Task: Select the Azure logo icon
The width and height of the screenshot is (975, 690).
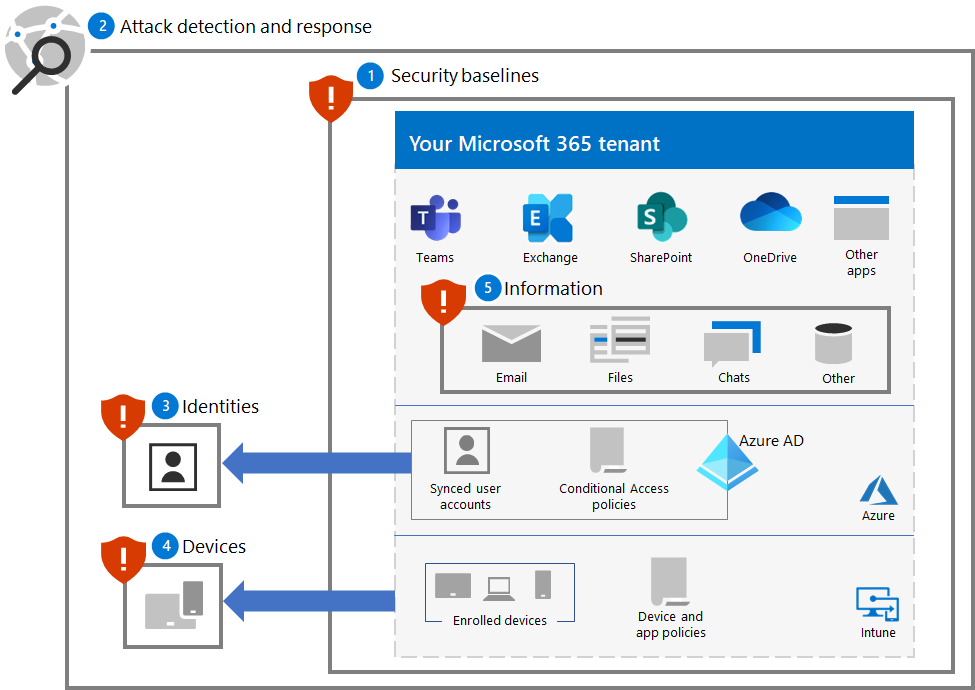Action: [877, 491]
